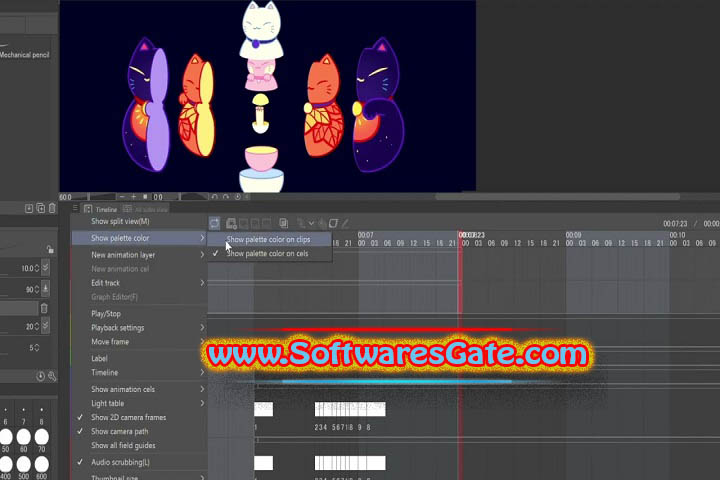This screenshot has width=720, height=480.
Task: Click the 00:07:23 current timecode display
Action: [675, 224]
